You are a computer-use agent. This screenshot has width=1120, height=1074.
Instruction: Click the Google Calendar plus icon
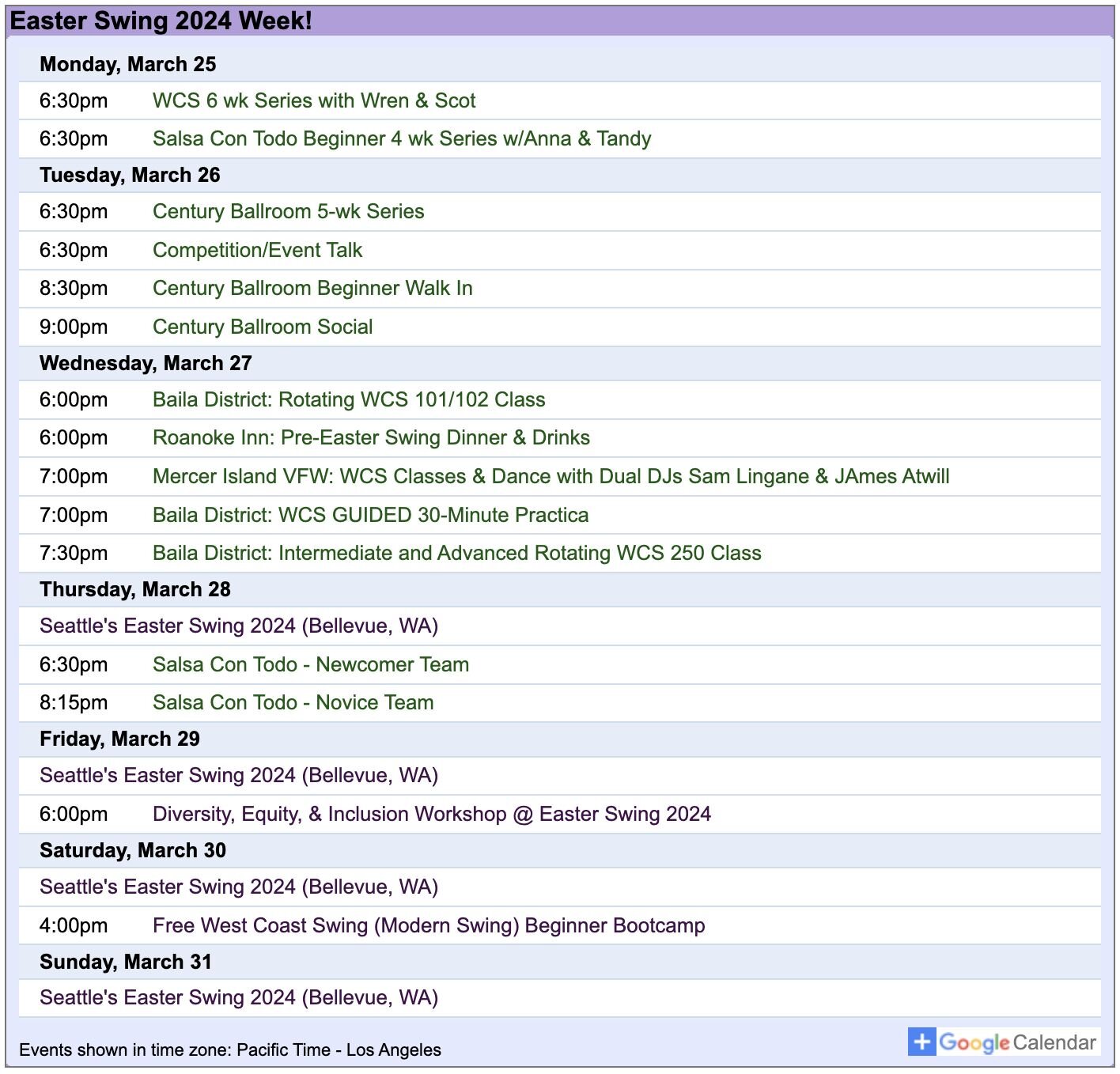921,1042
